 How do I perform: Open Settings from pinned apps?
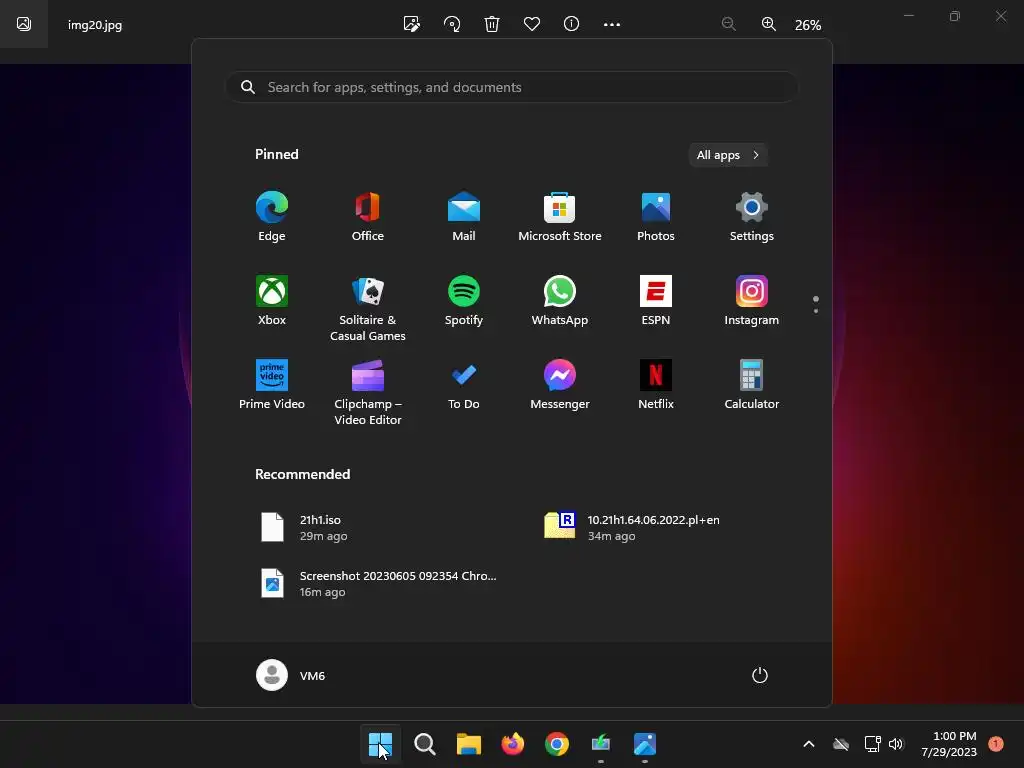click(x=752, y=217)
